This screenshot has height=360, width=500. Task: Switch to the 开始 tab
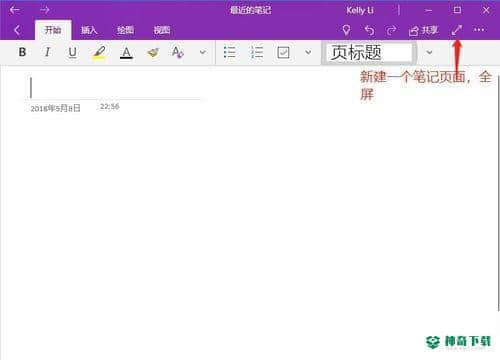(53, 30)
